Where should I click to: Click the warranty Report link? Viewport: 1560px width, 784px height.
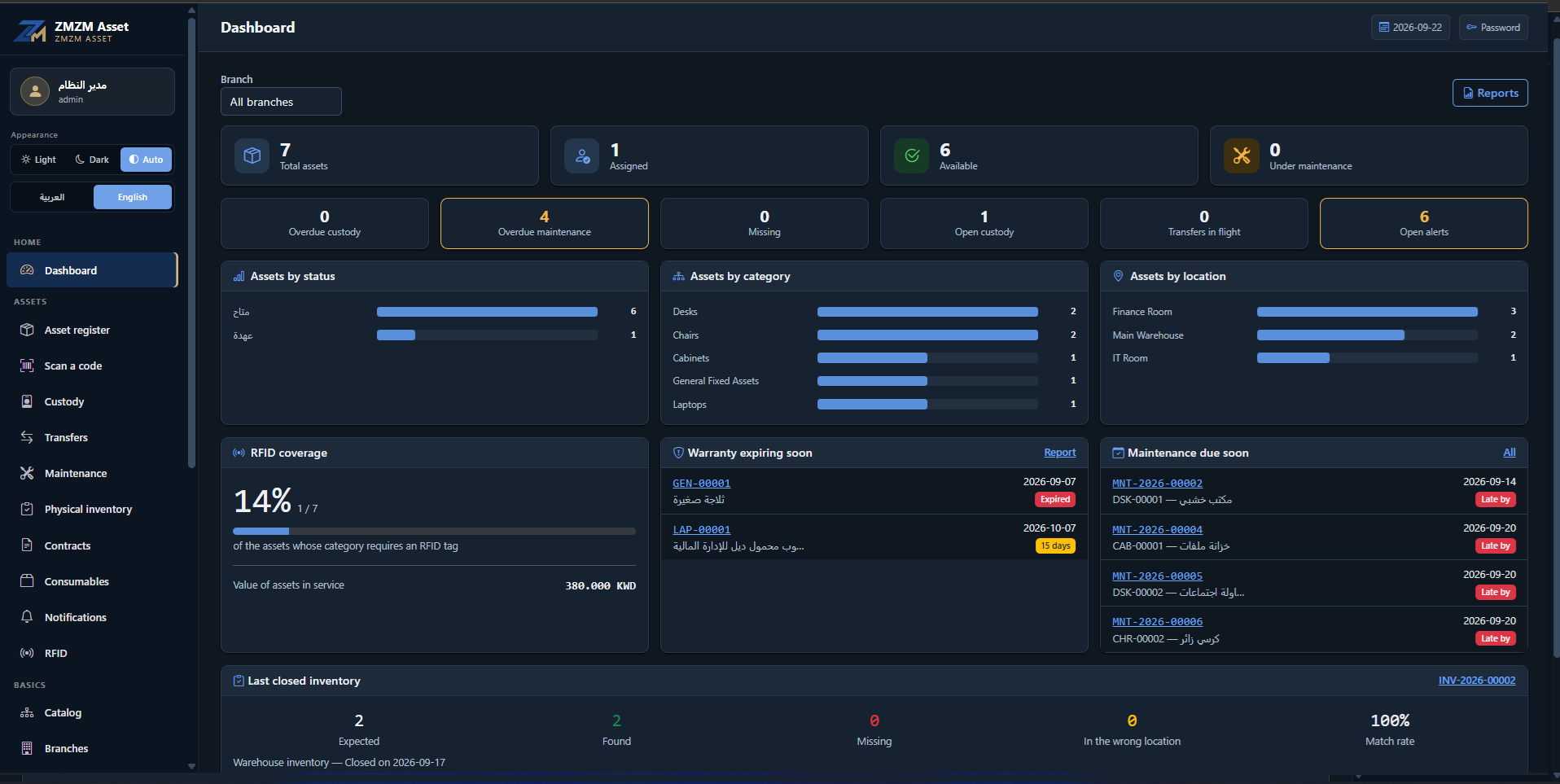1060,453
